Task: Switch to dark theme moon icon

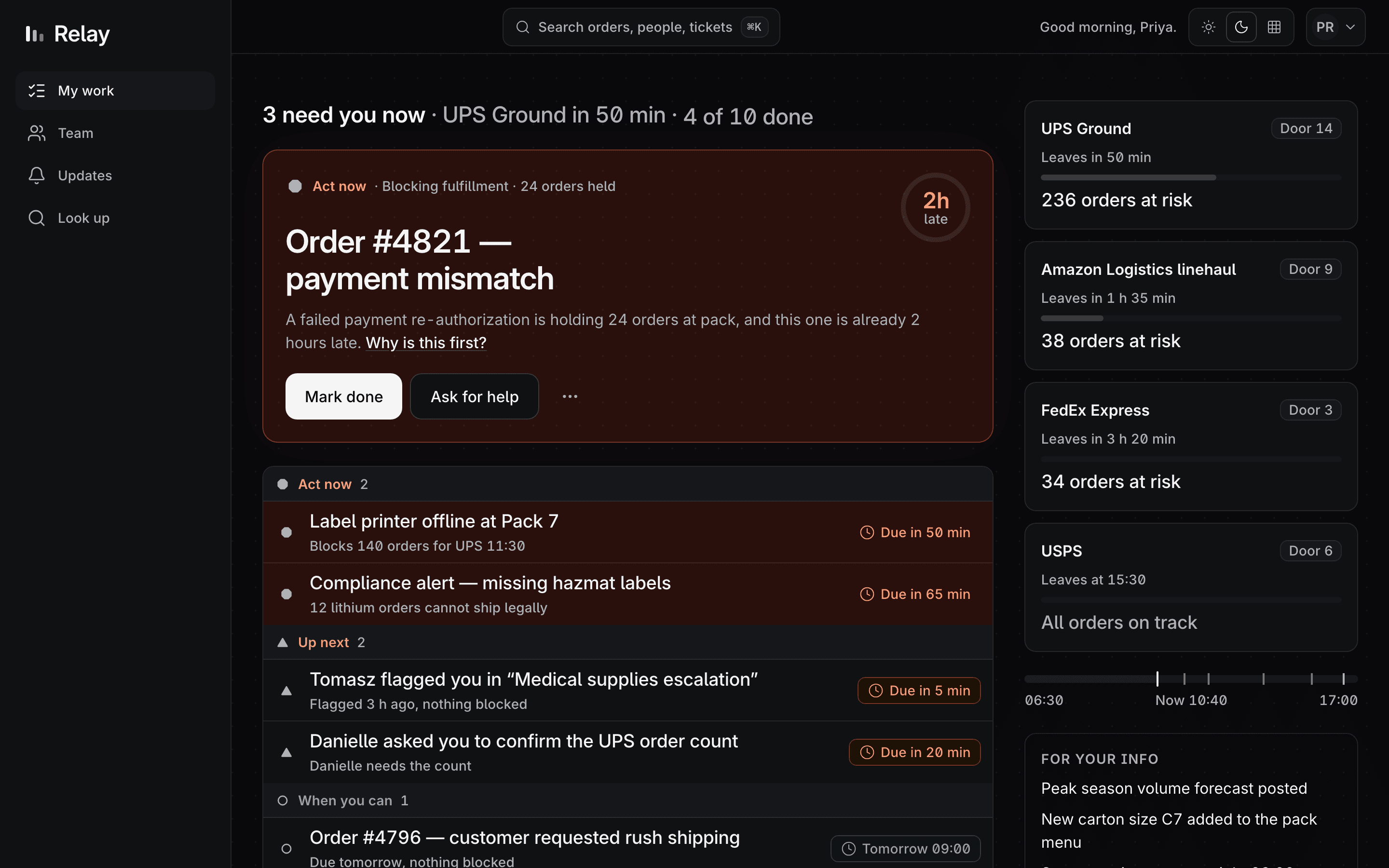Action: (1241, 27)
